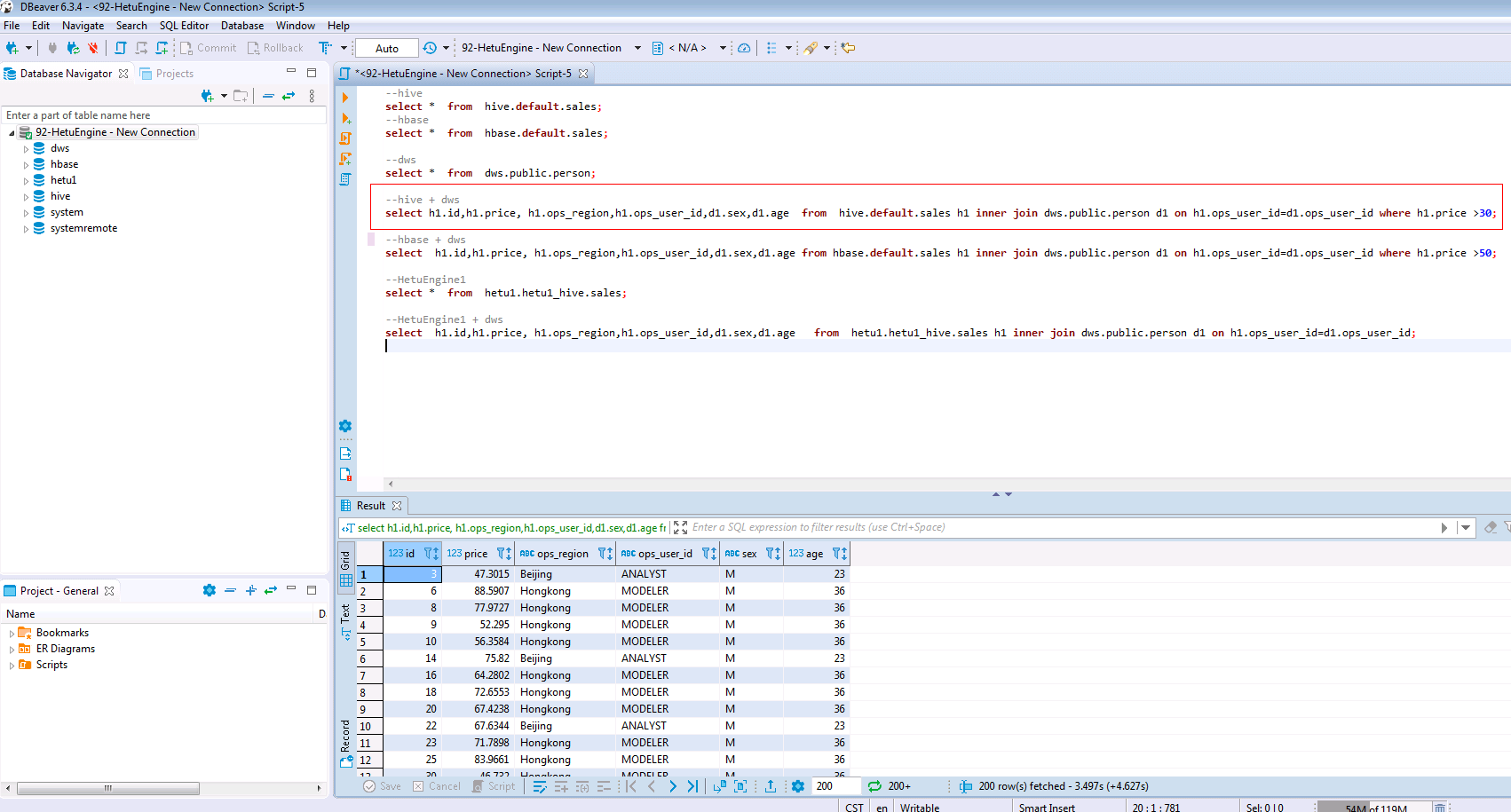Execute SQL statement with the orange arrow
The image size is (1511, 812).
pos(345,98)
